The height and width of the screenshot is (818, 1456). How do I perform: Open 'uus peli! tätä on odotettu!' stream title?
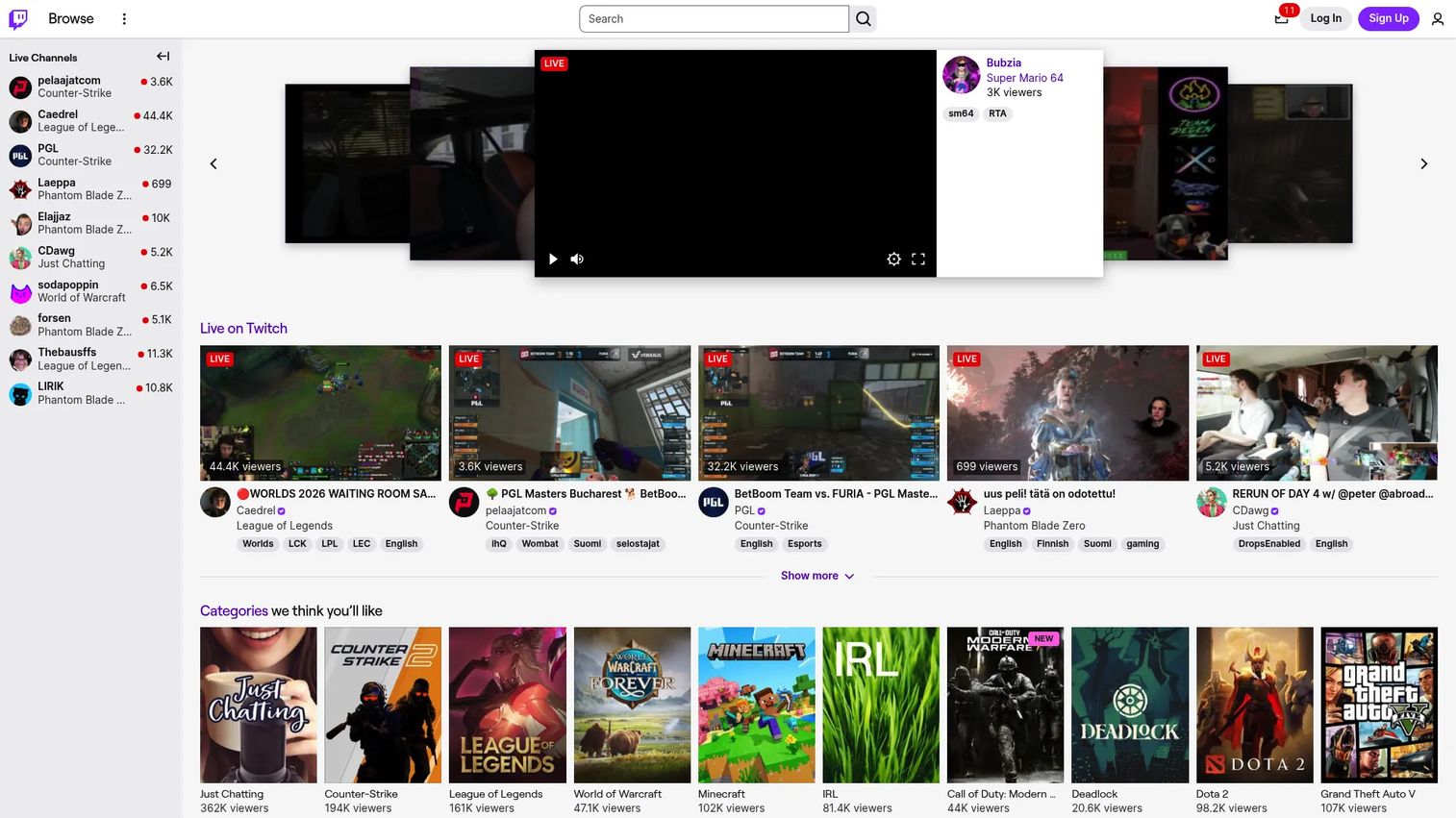click(x=1049, y=494)
